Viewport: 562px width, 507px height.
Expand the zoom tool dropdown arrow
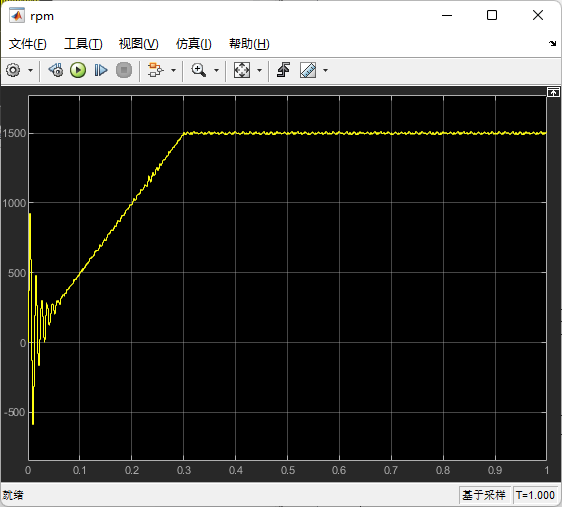pos(216,70)
